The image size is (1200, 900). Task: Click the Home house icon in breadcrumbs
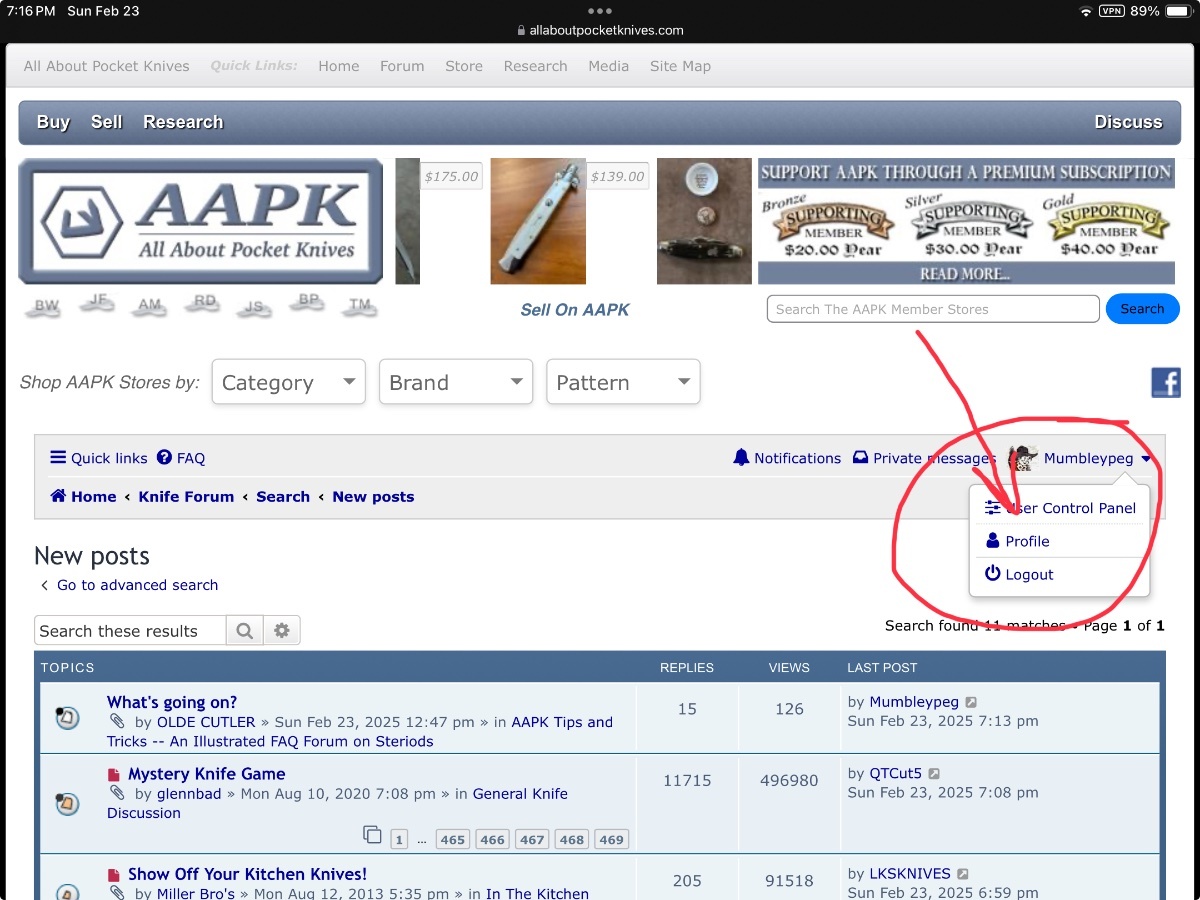click(58, 496)
